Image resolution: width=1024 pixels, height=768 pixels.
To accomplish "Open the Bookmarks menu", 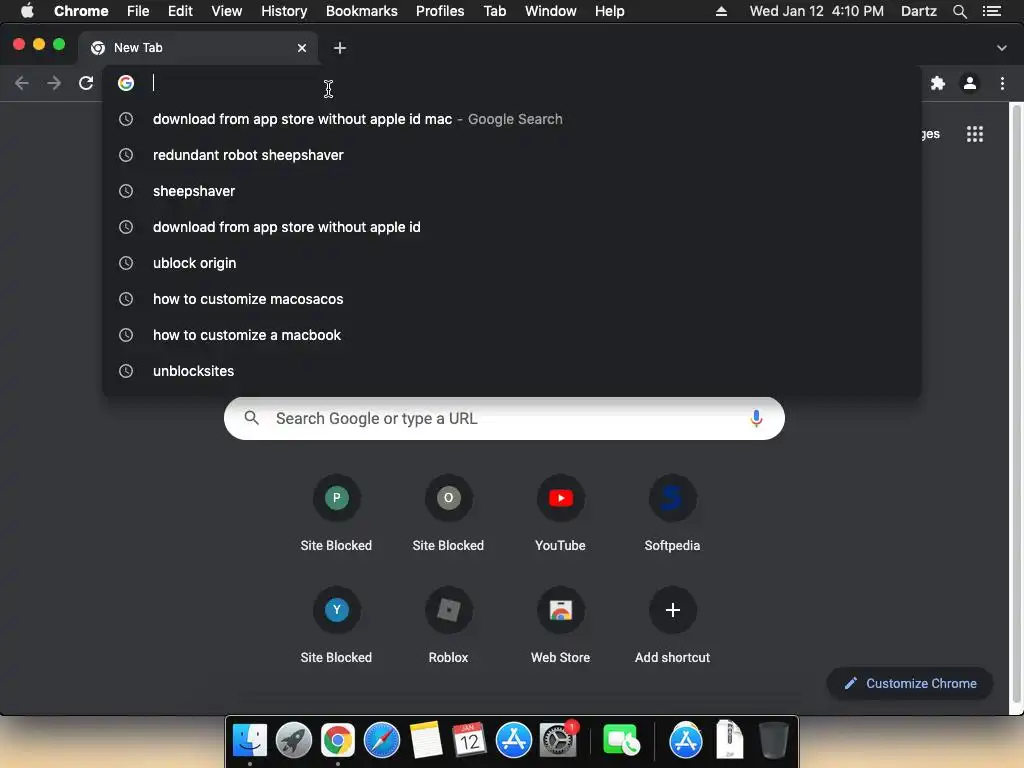I will click(362, 11).
